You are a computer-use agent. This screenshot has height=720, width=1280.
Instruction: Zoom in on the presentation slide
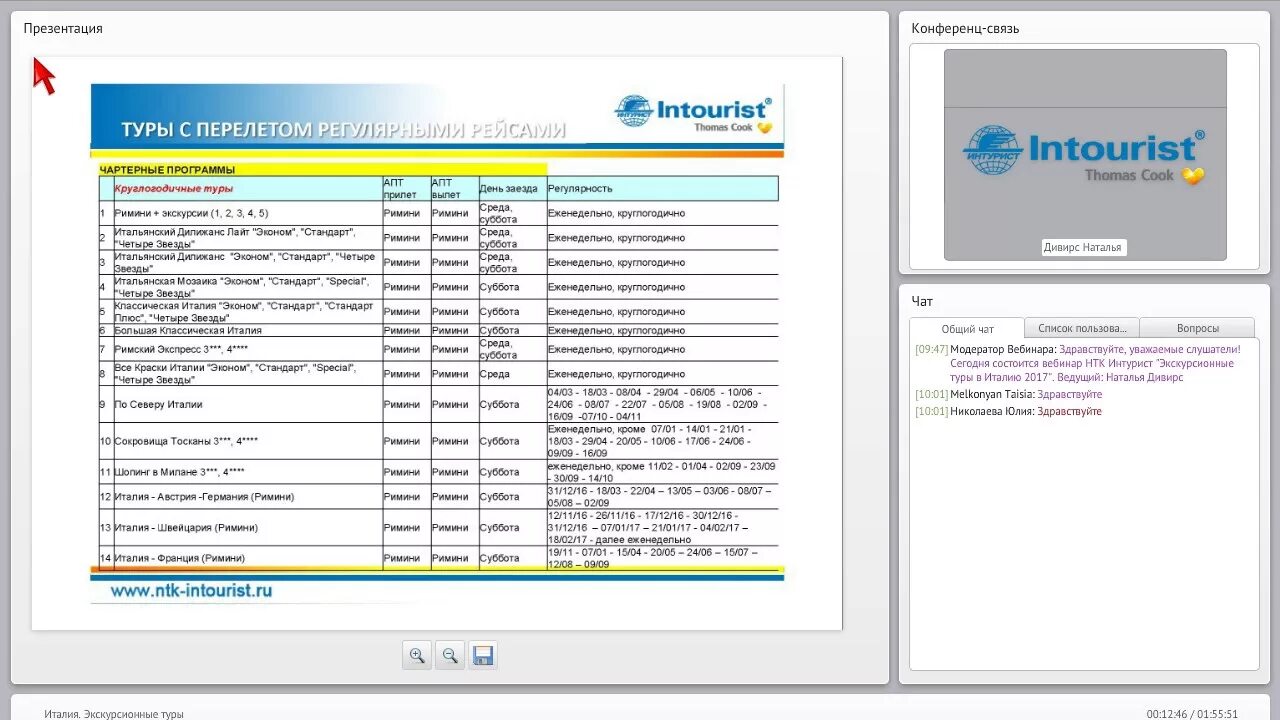(x=417, y=656)
